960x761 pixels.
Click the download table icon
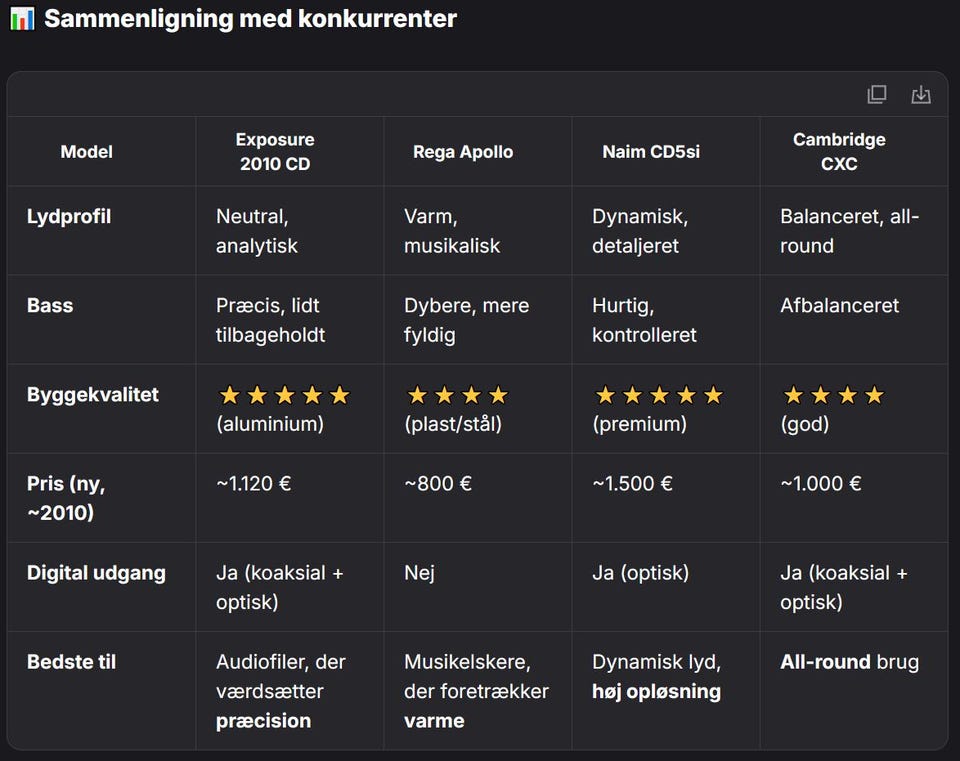921,94
